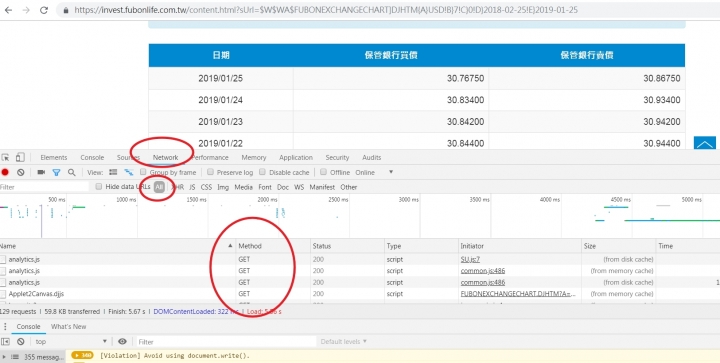Image resolution: width=720 pixels, height=363 pixels.
Task: Filter requests by XHR type
Action: (178, 187)
